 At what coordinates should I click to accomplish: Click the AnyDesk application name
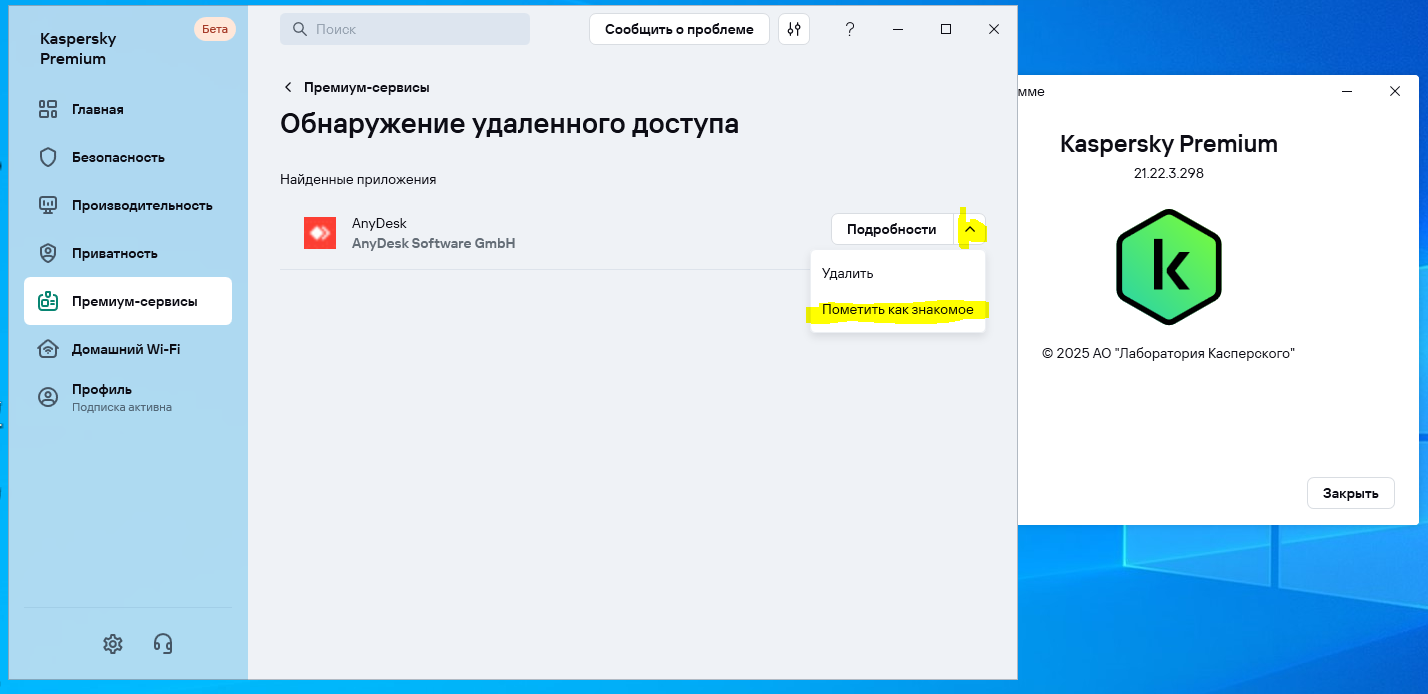click(x=379, y=223)
